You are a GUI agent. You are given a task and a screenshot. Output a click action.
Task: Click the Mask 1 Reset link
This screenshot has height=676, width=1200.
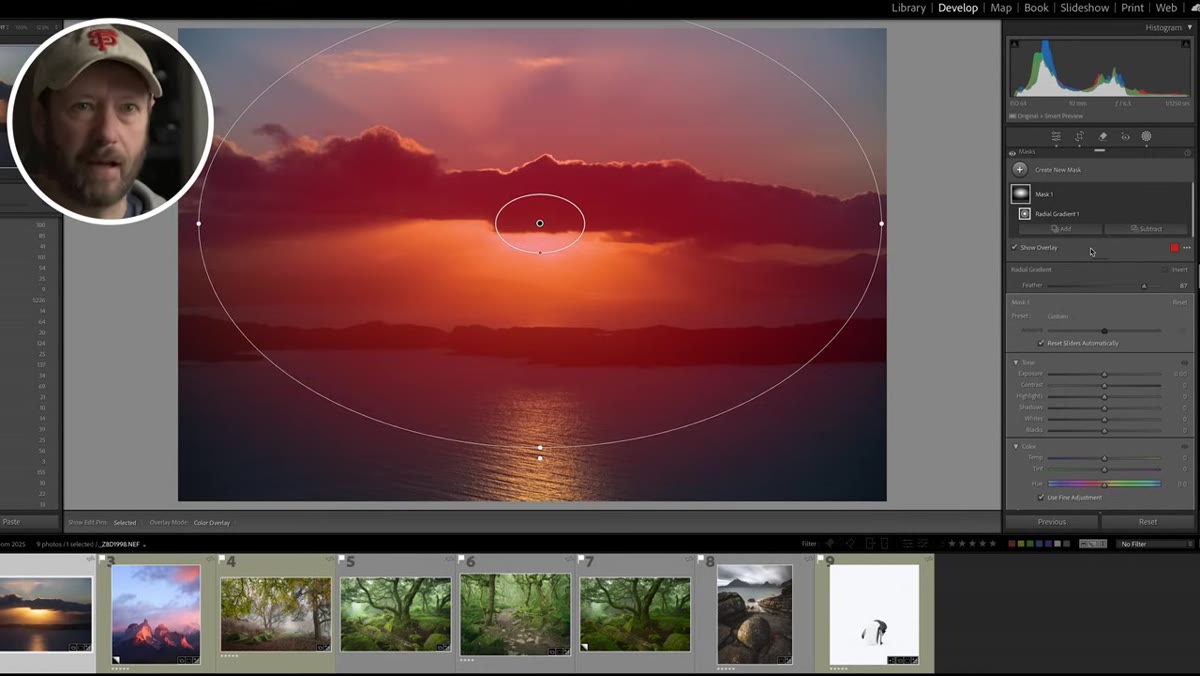pos(1180,302)
